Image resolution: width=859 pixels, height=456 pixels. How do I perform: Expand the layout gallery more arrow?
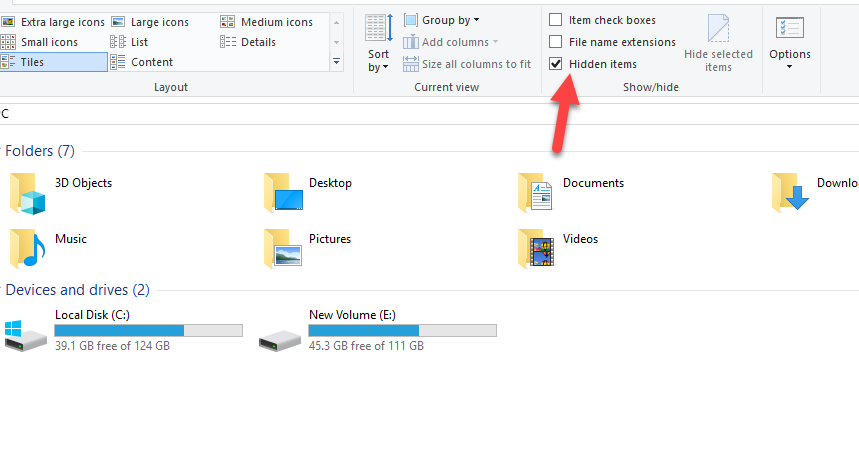click(x=337, y=62)
